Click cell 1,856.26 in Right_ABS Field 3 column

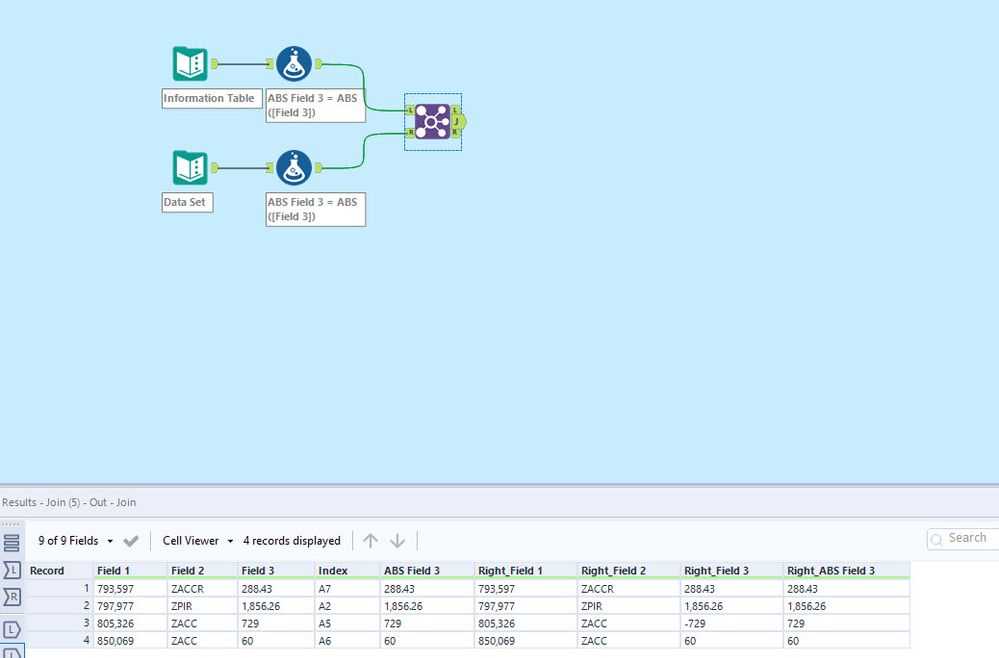point(847,606)
